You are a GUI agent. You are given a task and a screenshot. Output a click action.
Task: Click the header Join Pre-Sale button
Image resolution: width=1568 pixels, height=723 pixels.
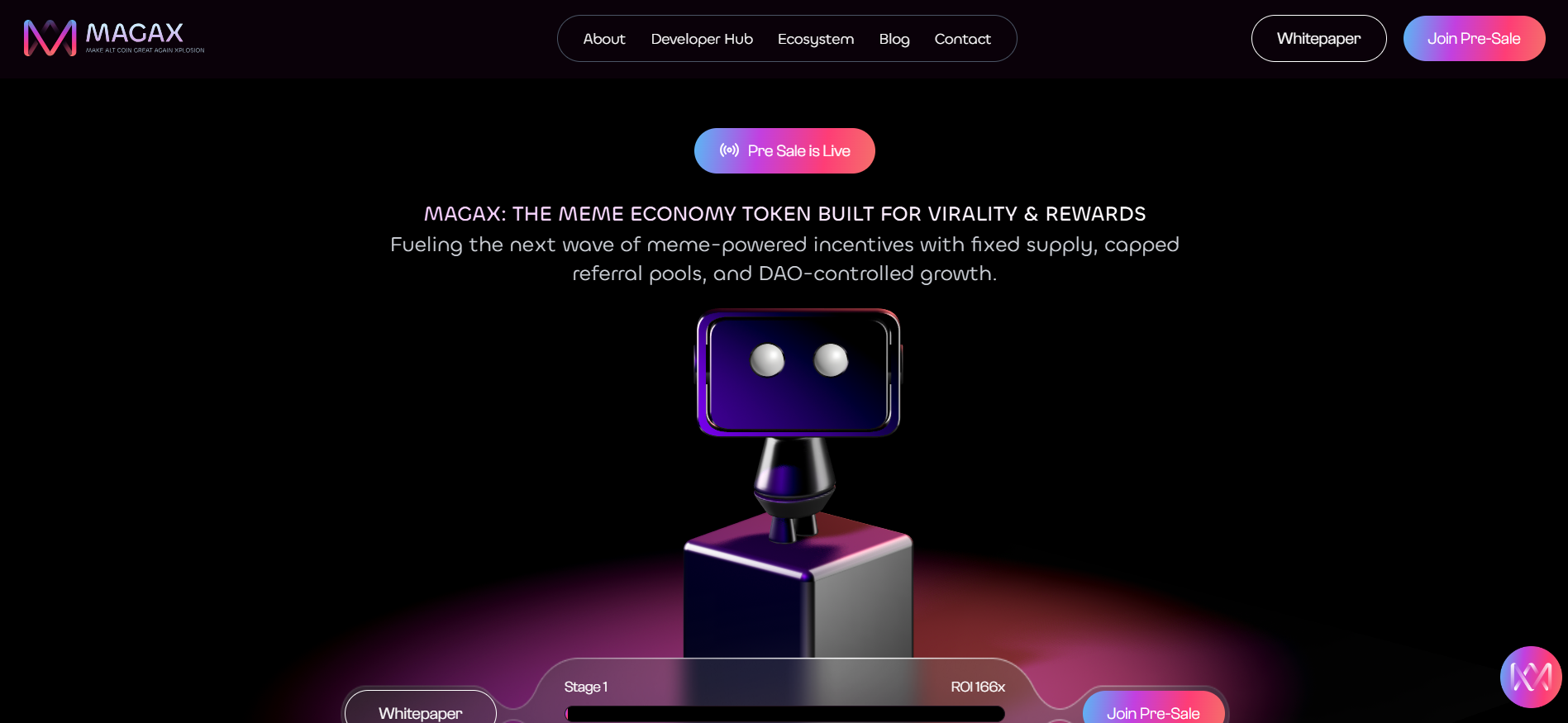pos(1474,38)
